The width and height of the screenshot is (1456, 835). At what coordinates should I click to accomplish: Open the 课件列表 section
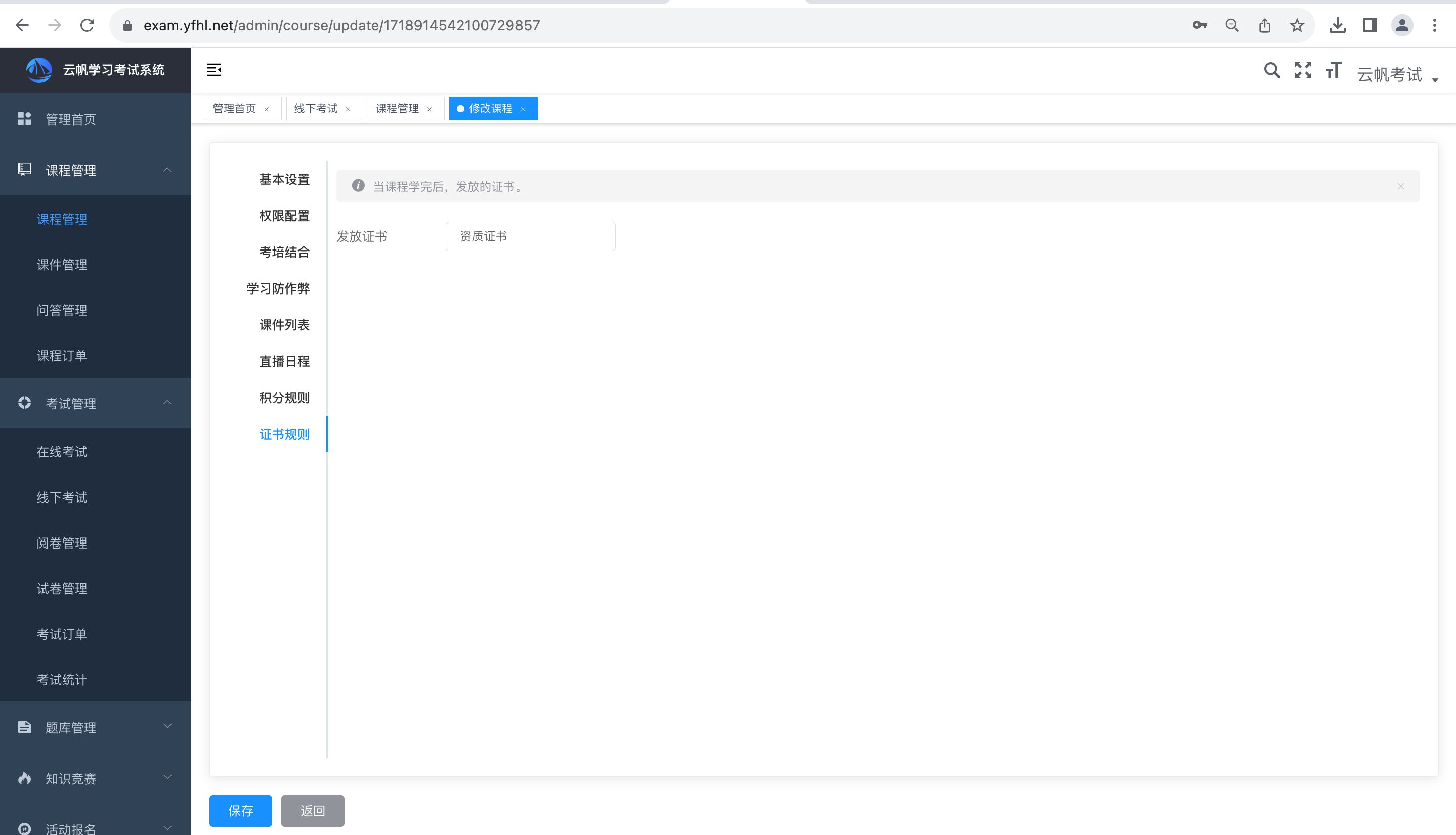284,325
